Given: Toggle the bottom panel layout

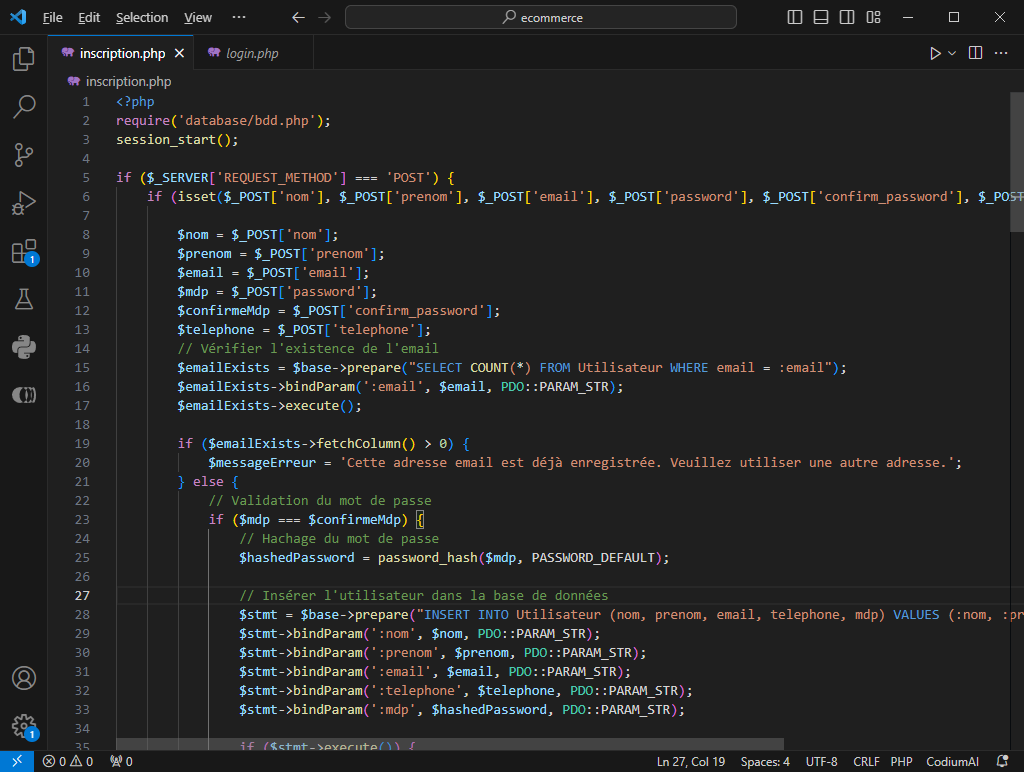Looking at the screenshot, I should tap(821, 17).
